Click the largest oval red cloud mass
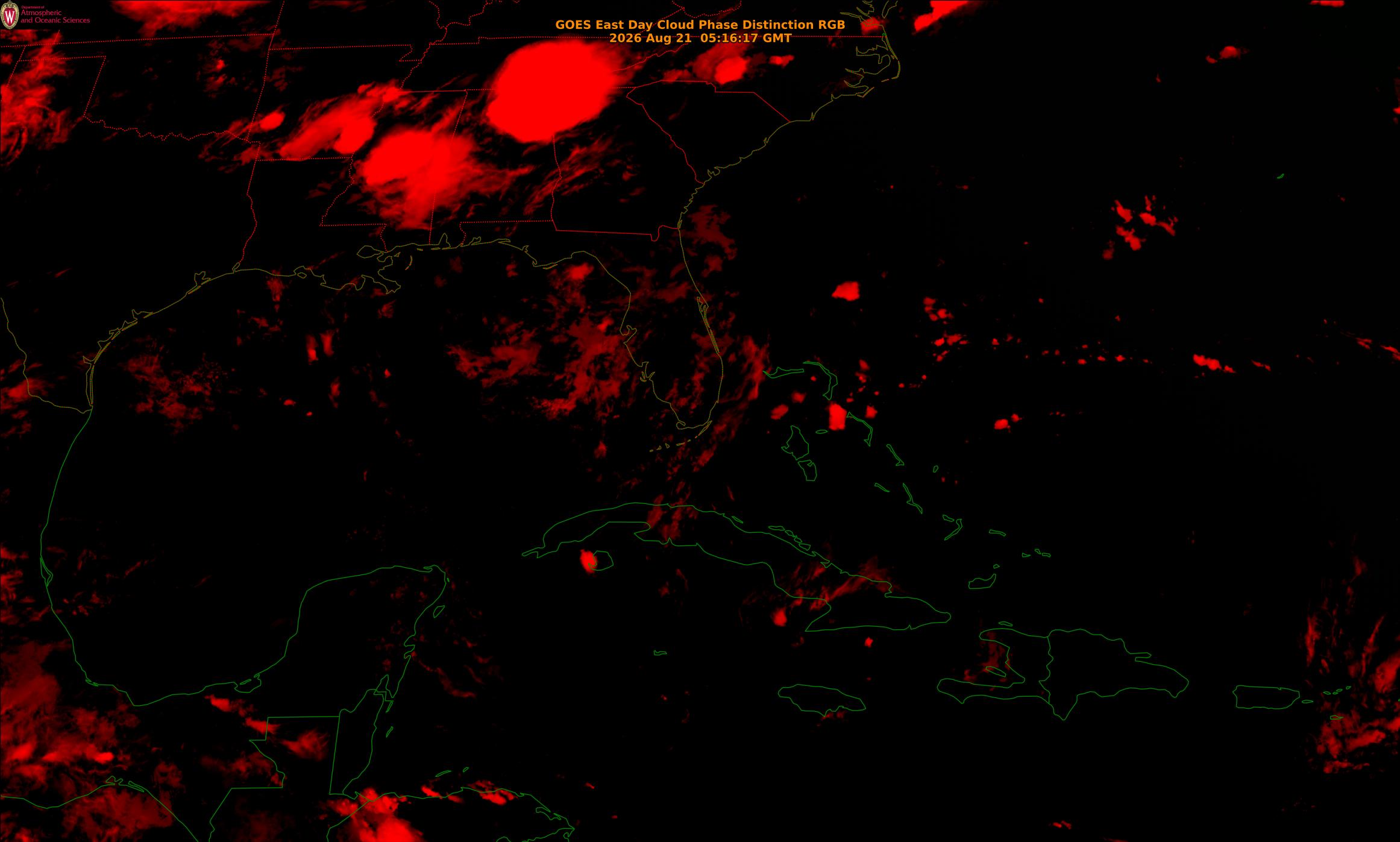 [x=554, y=90]
